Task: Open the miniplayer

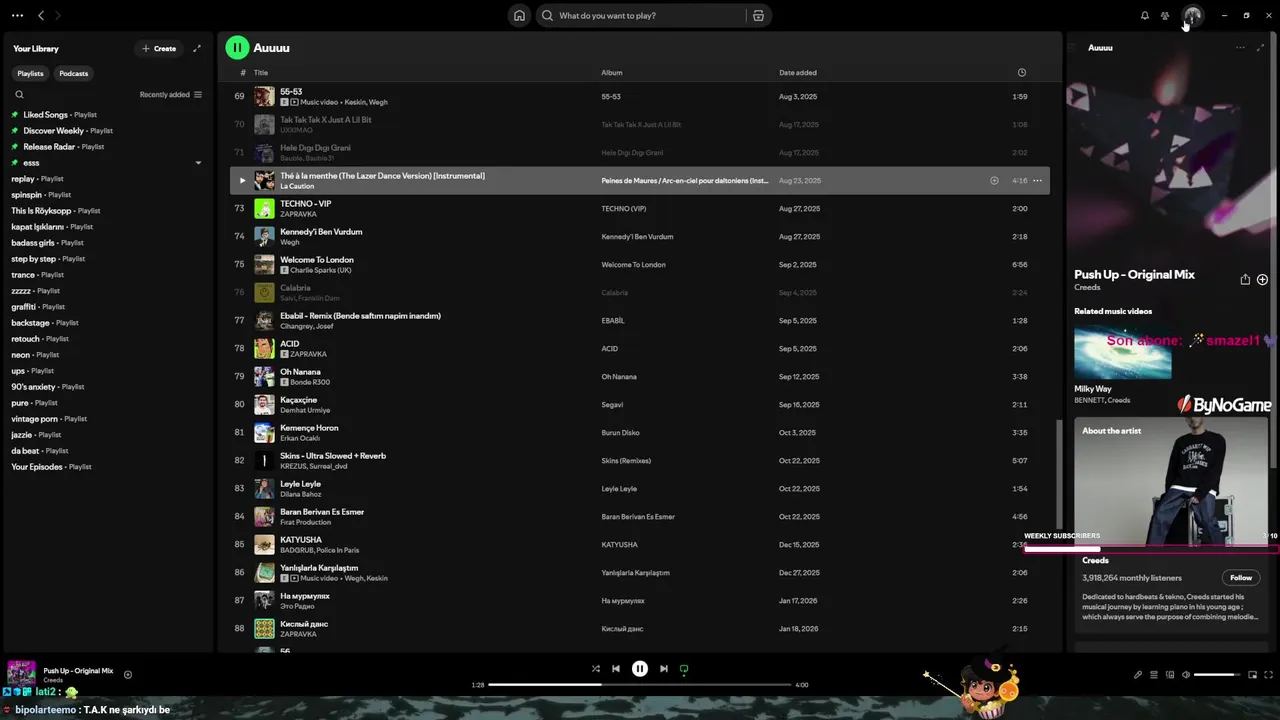Action: 1253,675
